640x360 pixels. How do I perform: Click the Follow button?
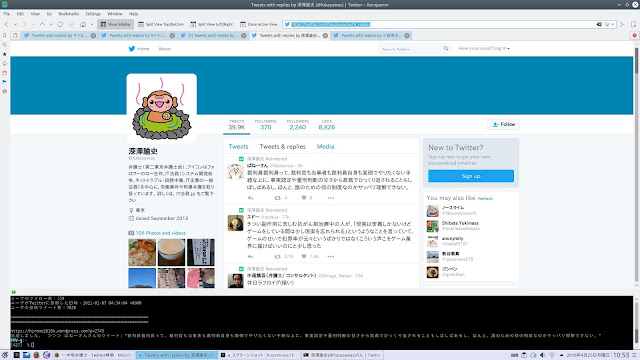tap(503, 124)
